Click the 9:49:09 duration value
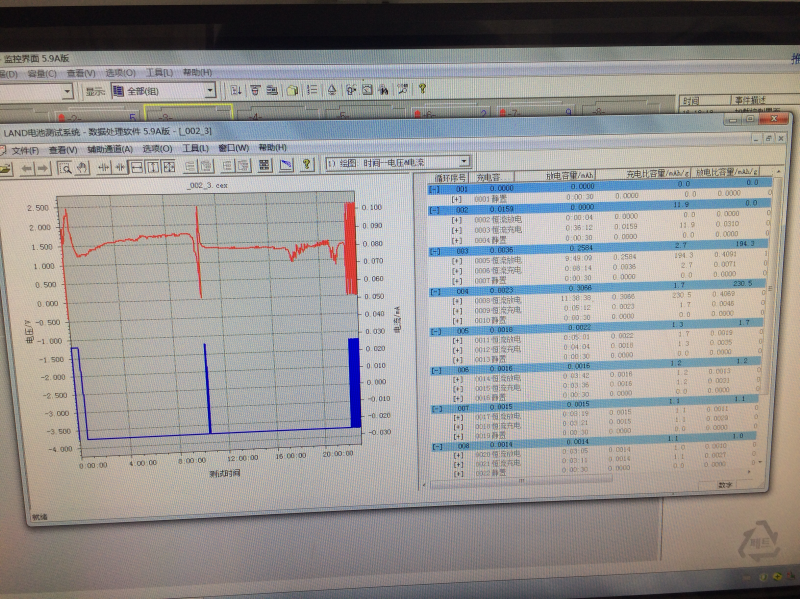 (x=580, y=258)
